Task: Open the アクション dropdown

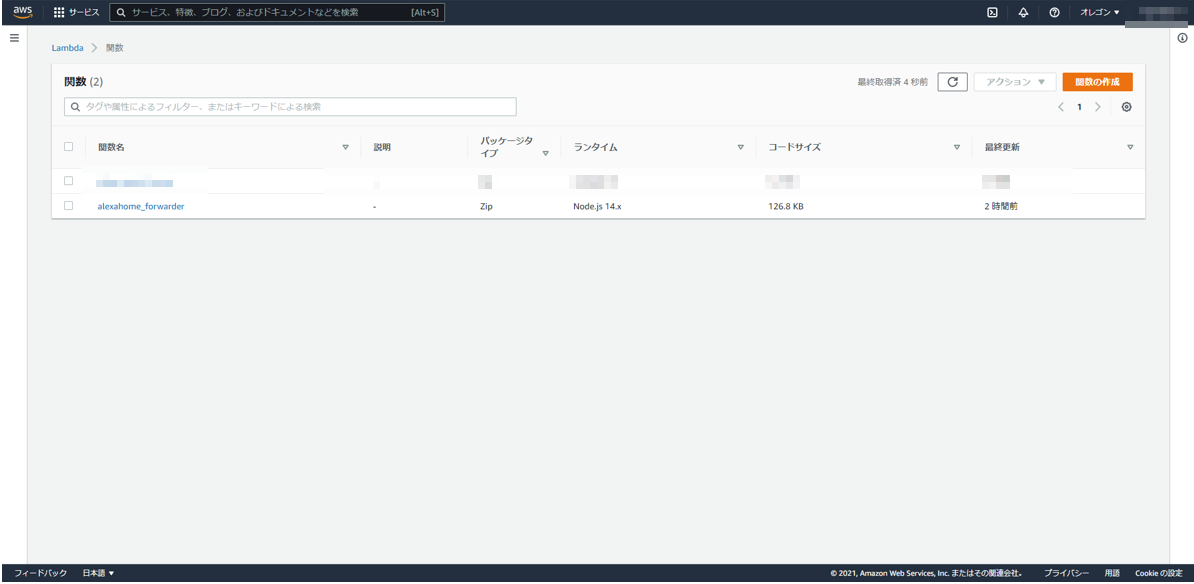Action: click(x=1015, y=81)
